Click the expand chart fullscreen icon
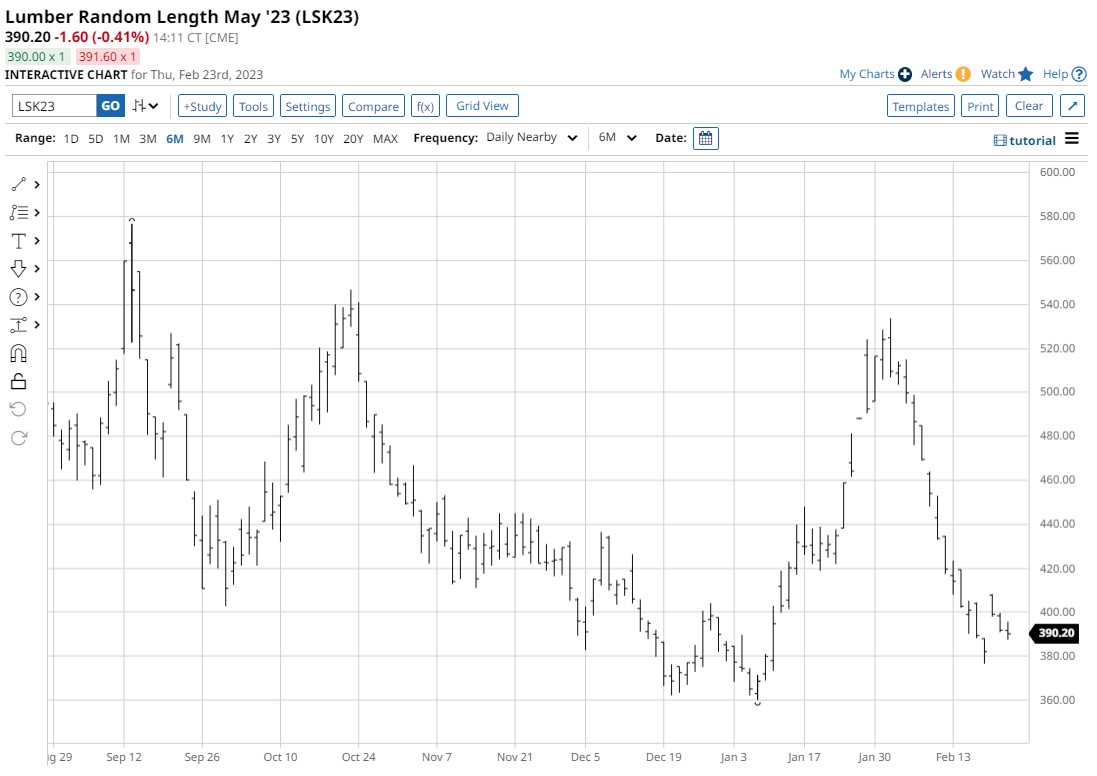Screen dimensions: 1097x776 (1072, 106)
